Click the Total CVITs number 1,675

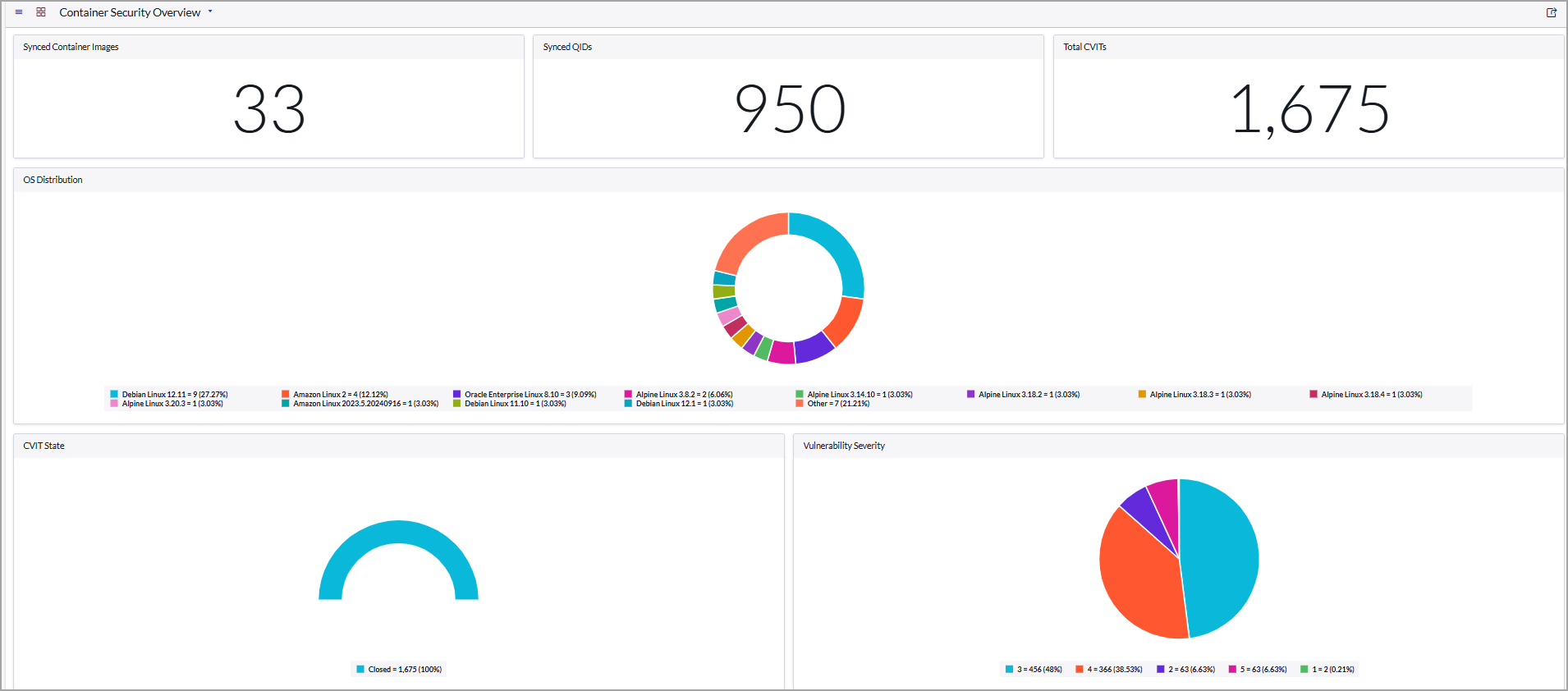tap(1309, 109)
